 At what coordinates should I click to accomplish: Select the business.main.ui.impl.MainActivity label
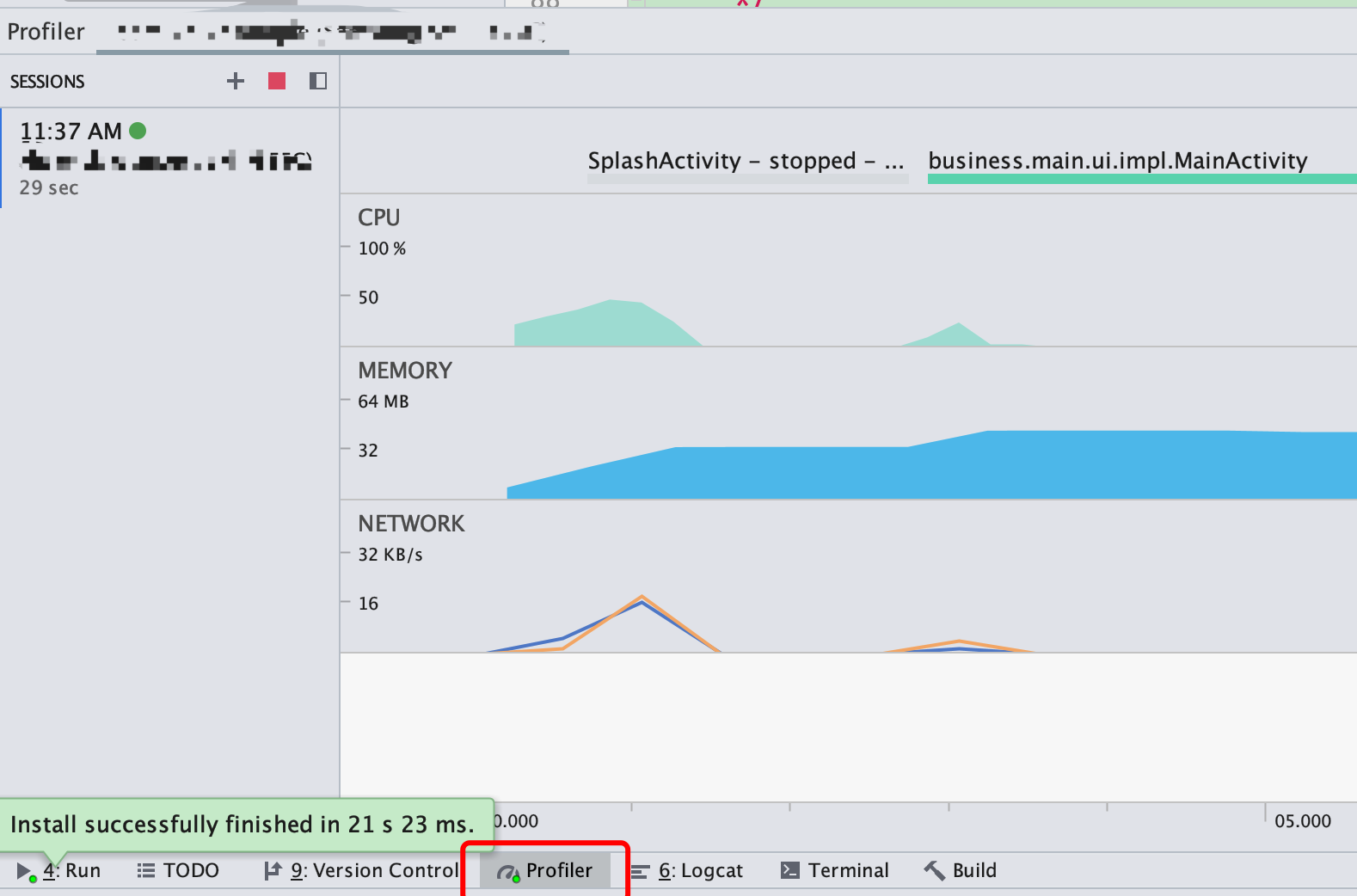(x=1118, y=161)
